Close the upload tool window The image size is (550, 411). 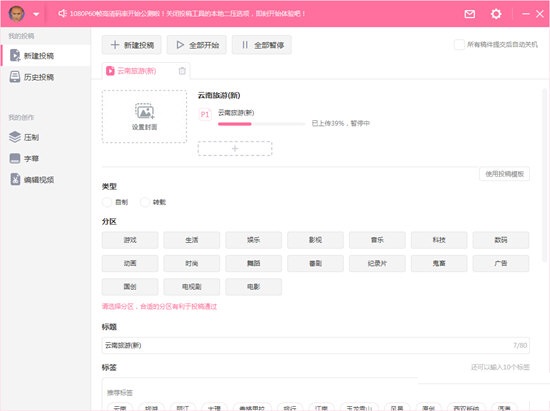point(540,14)
